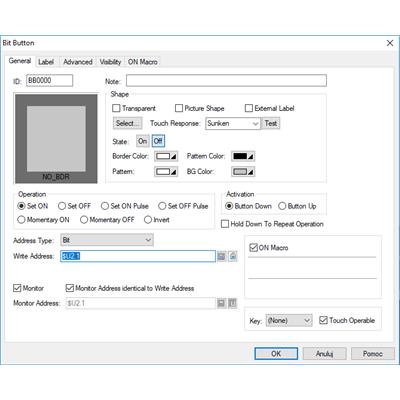Switch to the Advanced tab
The width and height of the screenshot is (400, 400).
coord(78,62)
